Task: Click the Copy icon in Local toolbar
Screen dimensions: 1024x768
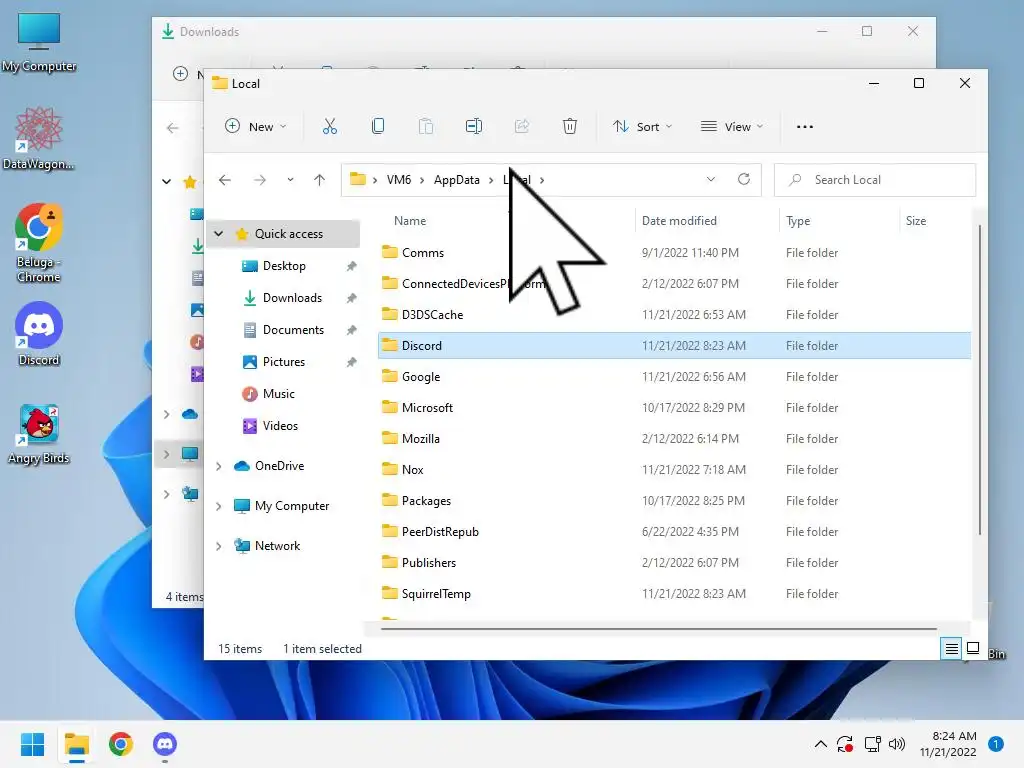Action: click(x=377, y=126)
